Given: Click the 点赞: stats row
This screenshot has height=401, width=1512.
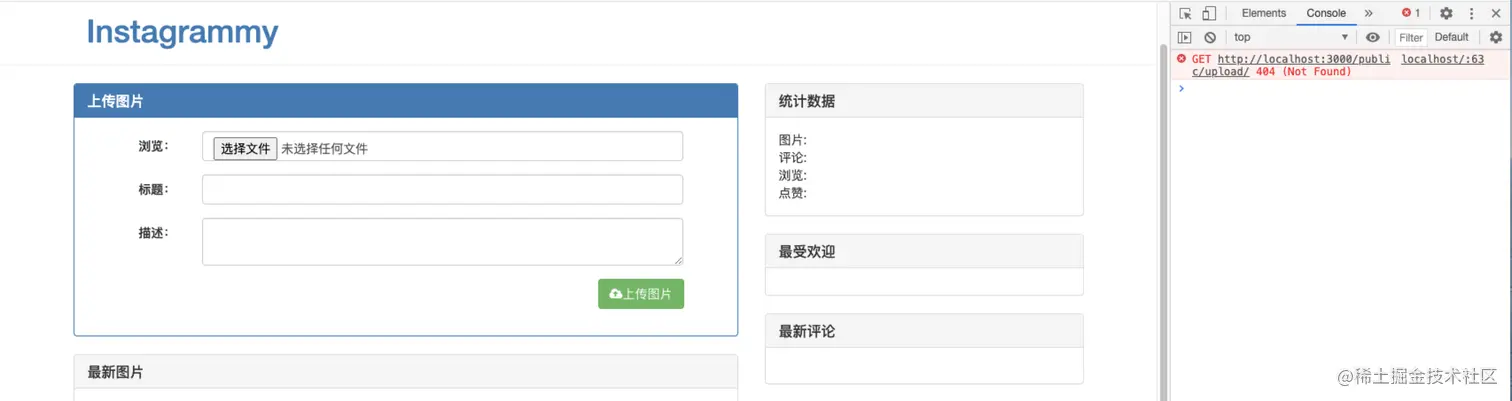Looking at the screenshot, I should click(x=793, y=194).
